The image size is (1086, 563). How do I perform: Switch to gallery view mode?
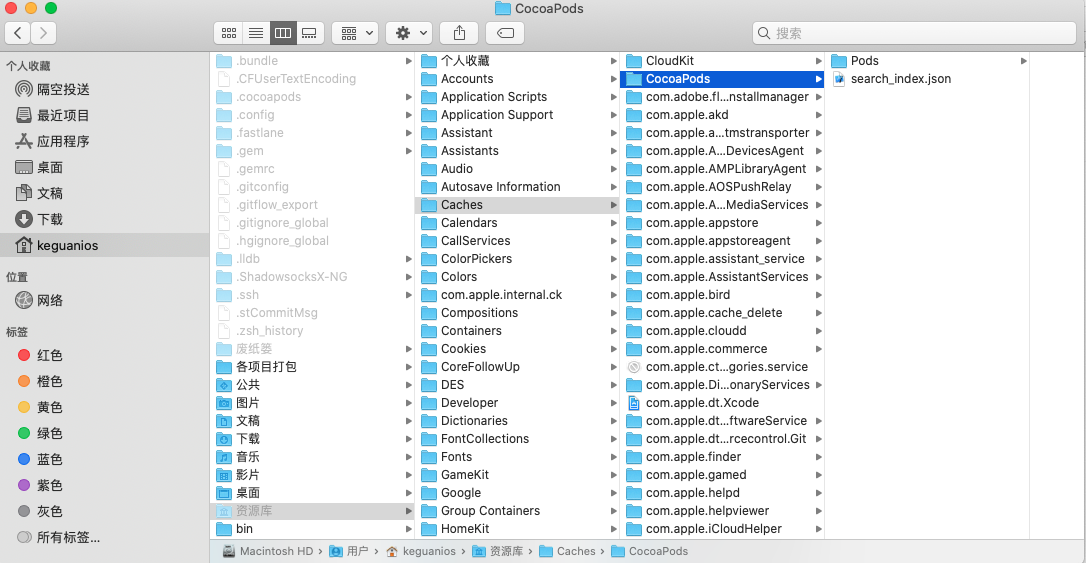click(x=310, y=33)
